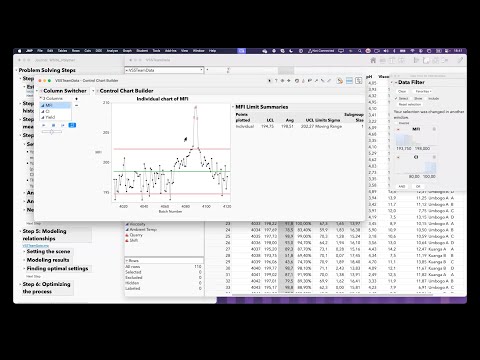The height and width of the screenshot is (360, 480).
Task: Open the DOE menu
Action: [x=99, y=51]
